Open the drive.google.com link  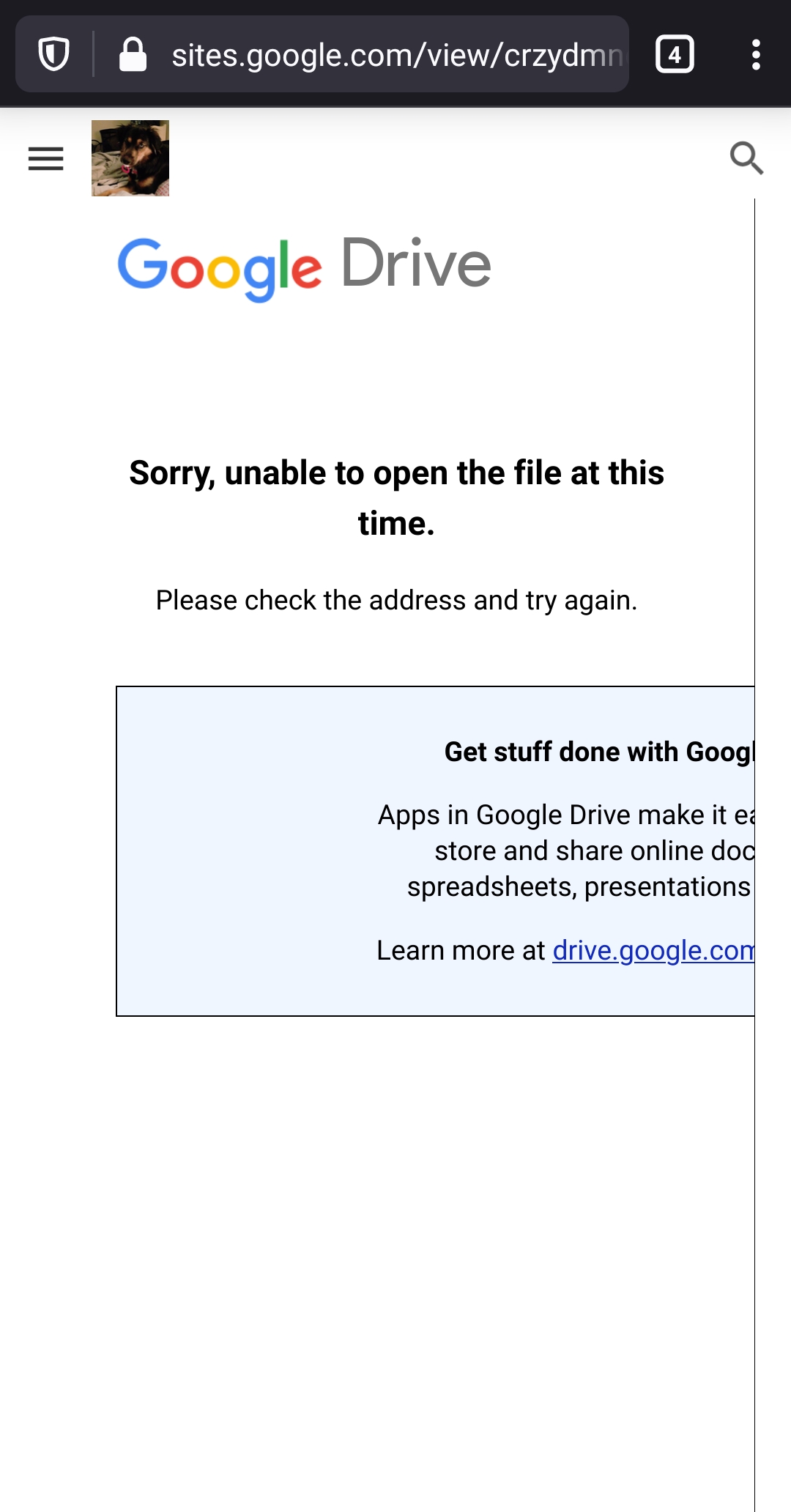point(653,950)
